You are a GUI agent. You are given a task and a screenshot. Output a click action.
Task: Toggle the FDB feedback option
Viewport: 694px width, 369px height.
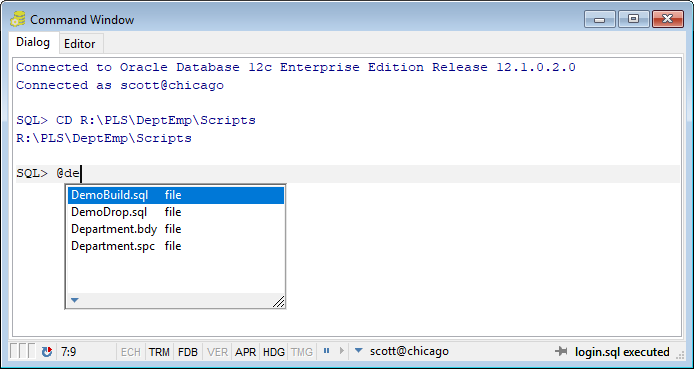188,352
